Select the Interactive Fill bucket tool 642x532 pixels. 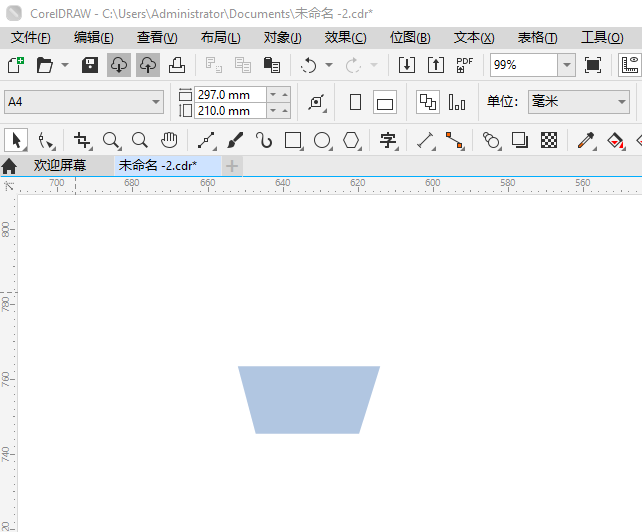click(615, 140)
